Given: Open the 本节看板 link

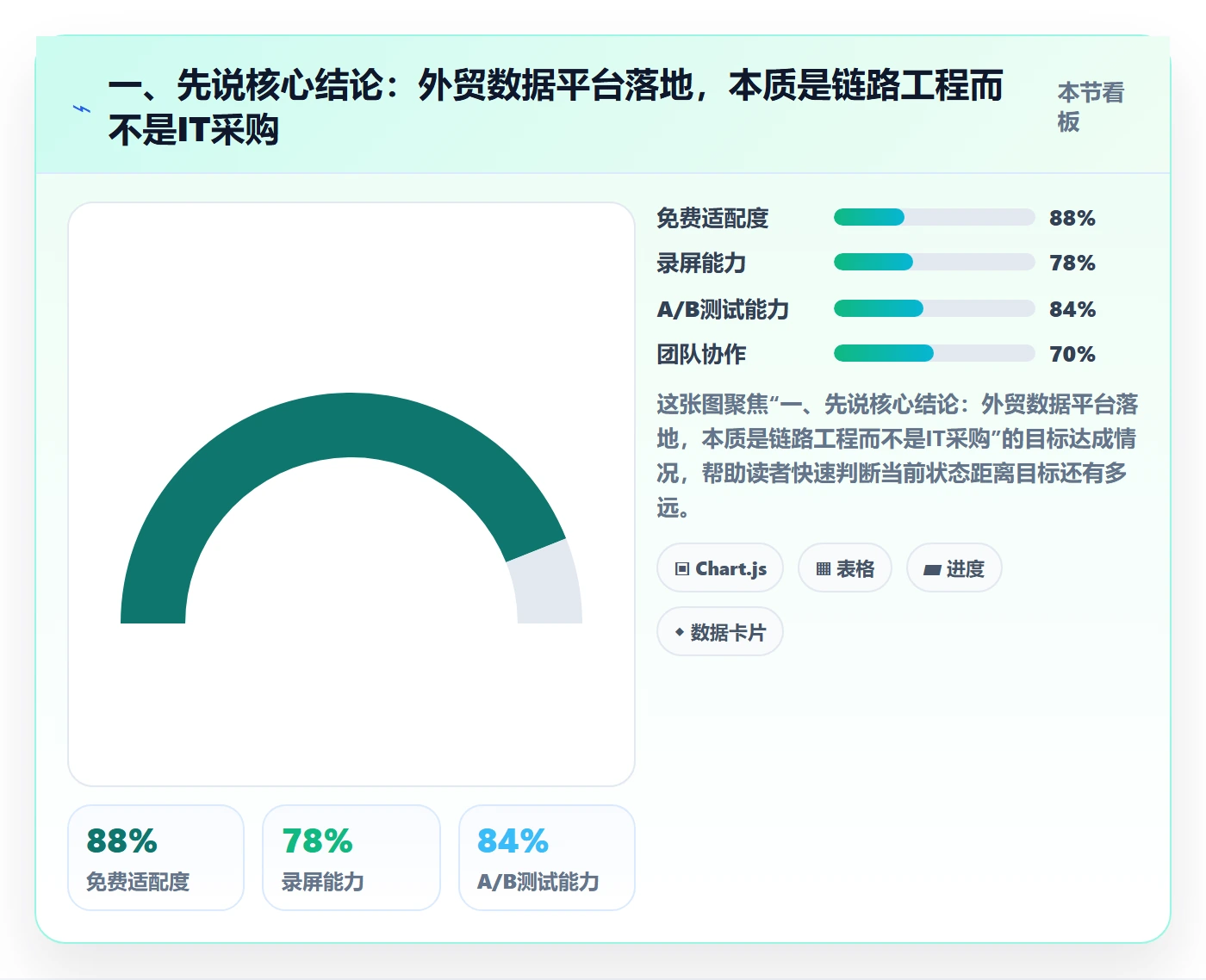Looking at the screenshot, I should point(1091,108).
